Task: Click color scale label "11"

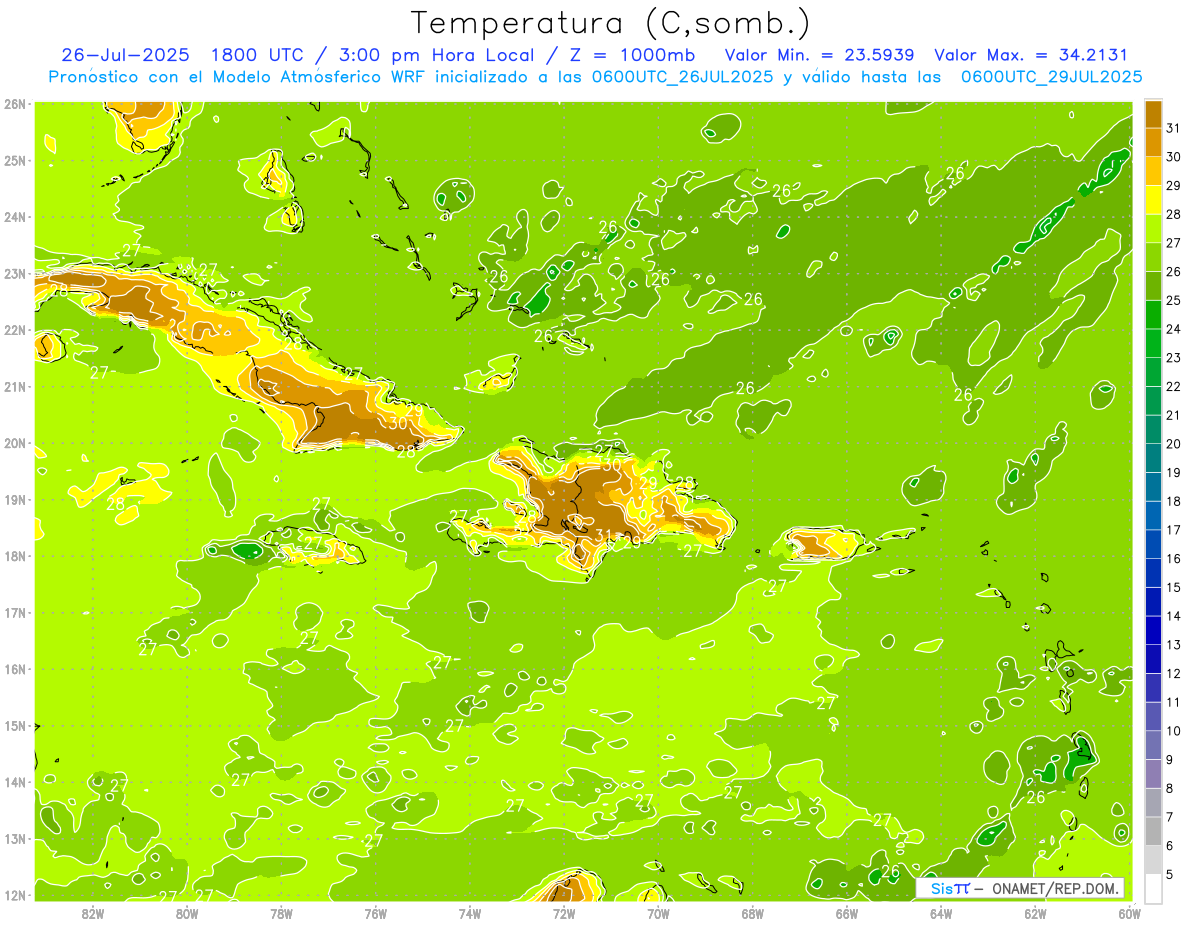Action: click(1174, 702)
